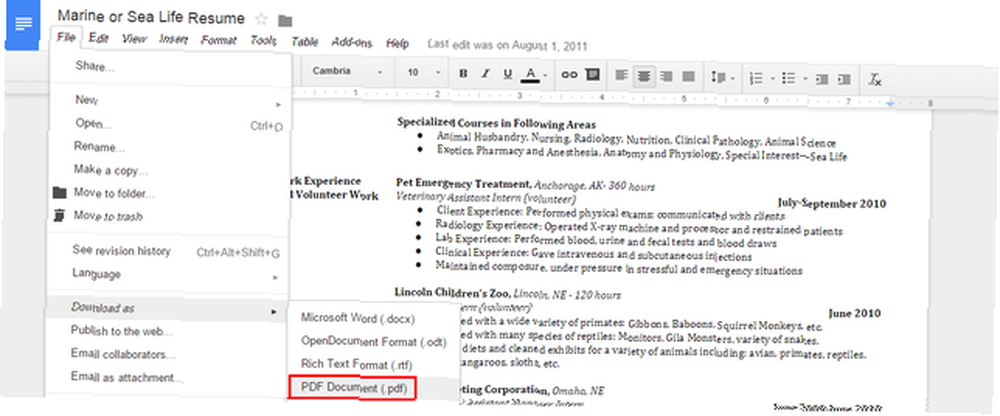Open the Add-ons menu

[x=351, y=42]
